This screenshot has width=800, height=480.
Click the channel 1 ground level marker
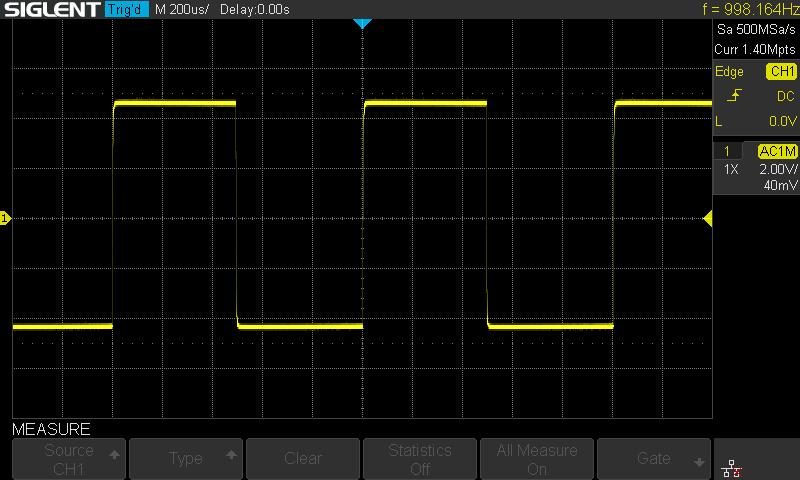click(x=5, y=218)
